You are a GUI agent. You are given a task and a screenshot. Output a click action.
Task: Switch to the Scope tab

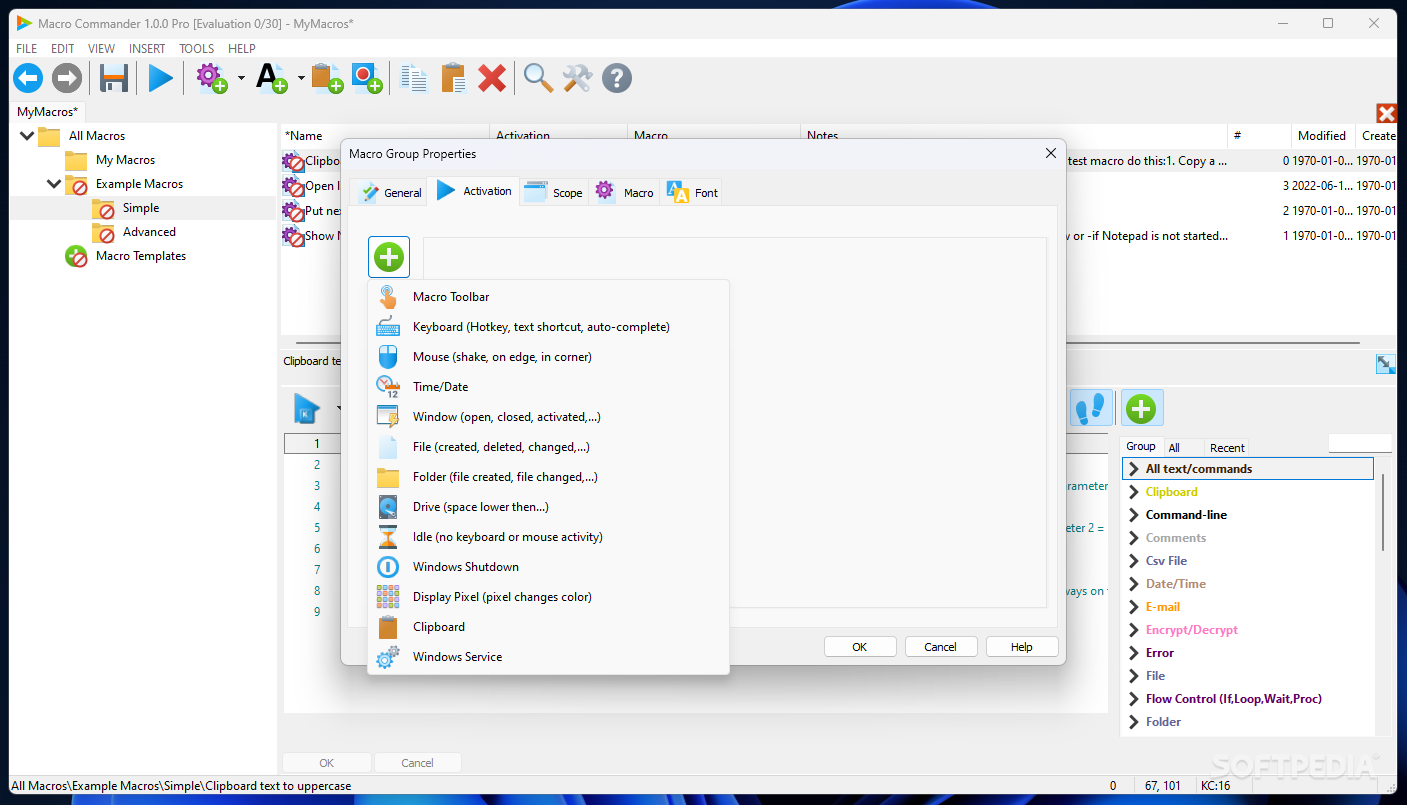[x=553, y=193]
